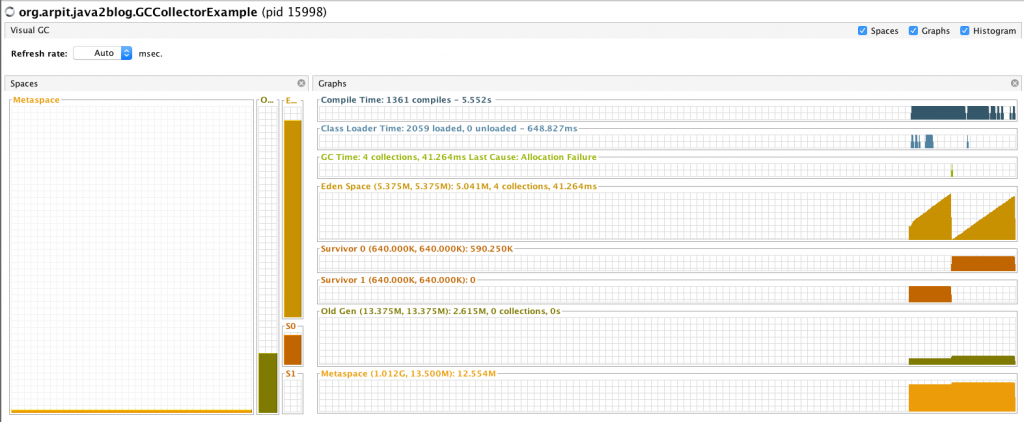
Task: Click the Metaspace area in Spaces panel
Action: click(x=131, y=257)
